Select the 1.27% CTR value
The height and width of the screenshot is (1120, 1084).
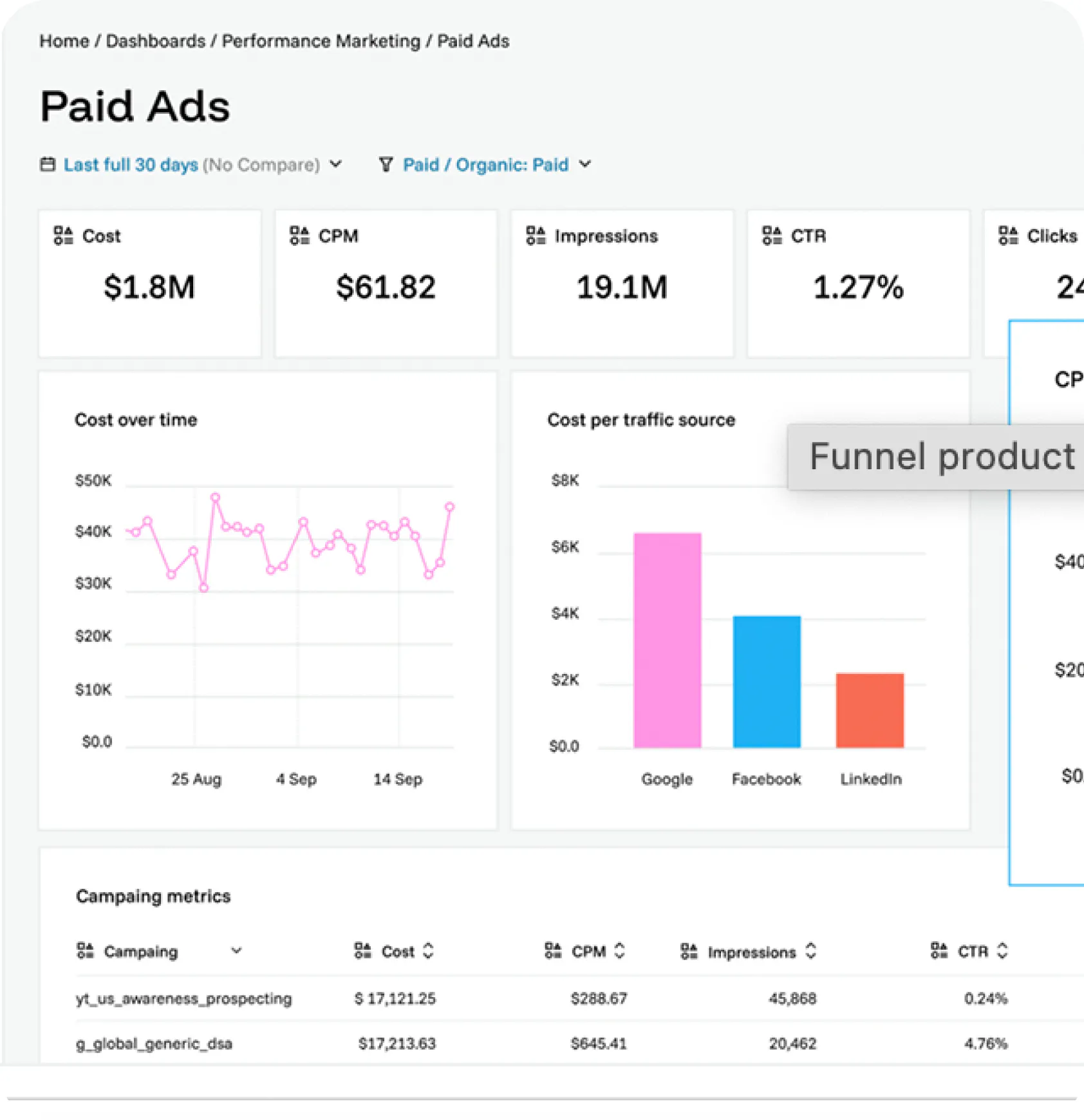click(x=858, y=287)
